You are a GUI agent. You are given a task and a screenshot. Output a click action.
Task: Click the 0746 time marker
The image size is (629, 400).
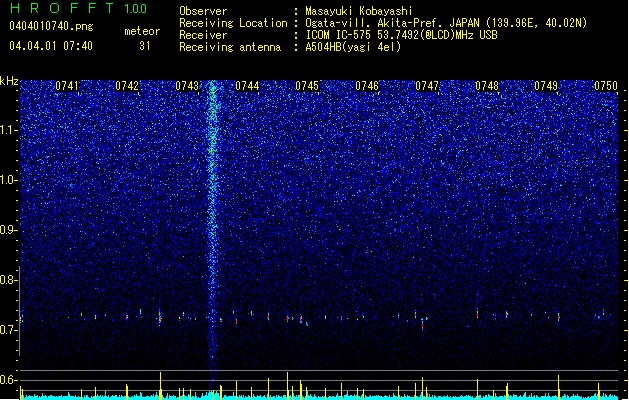(367, 86)
